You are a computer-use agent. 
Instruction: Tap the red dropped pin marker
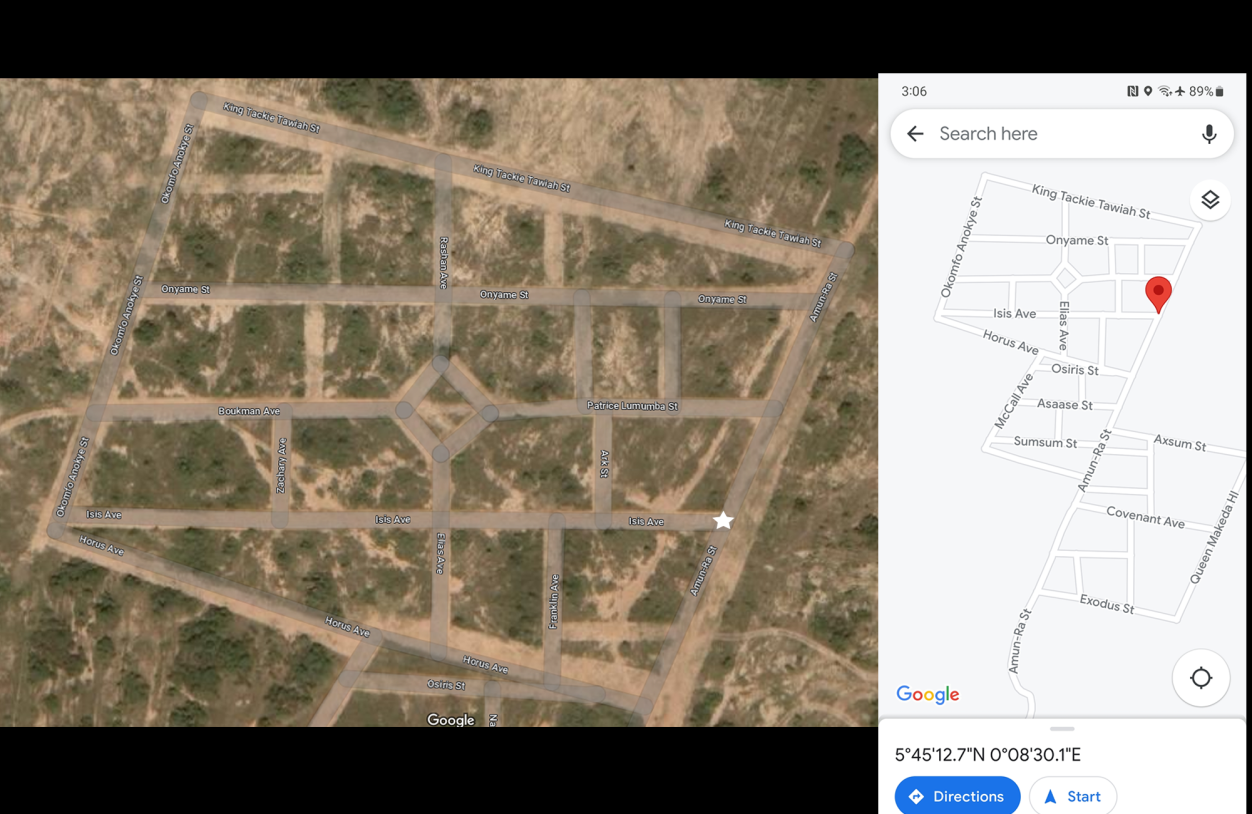pos(1158,293)
